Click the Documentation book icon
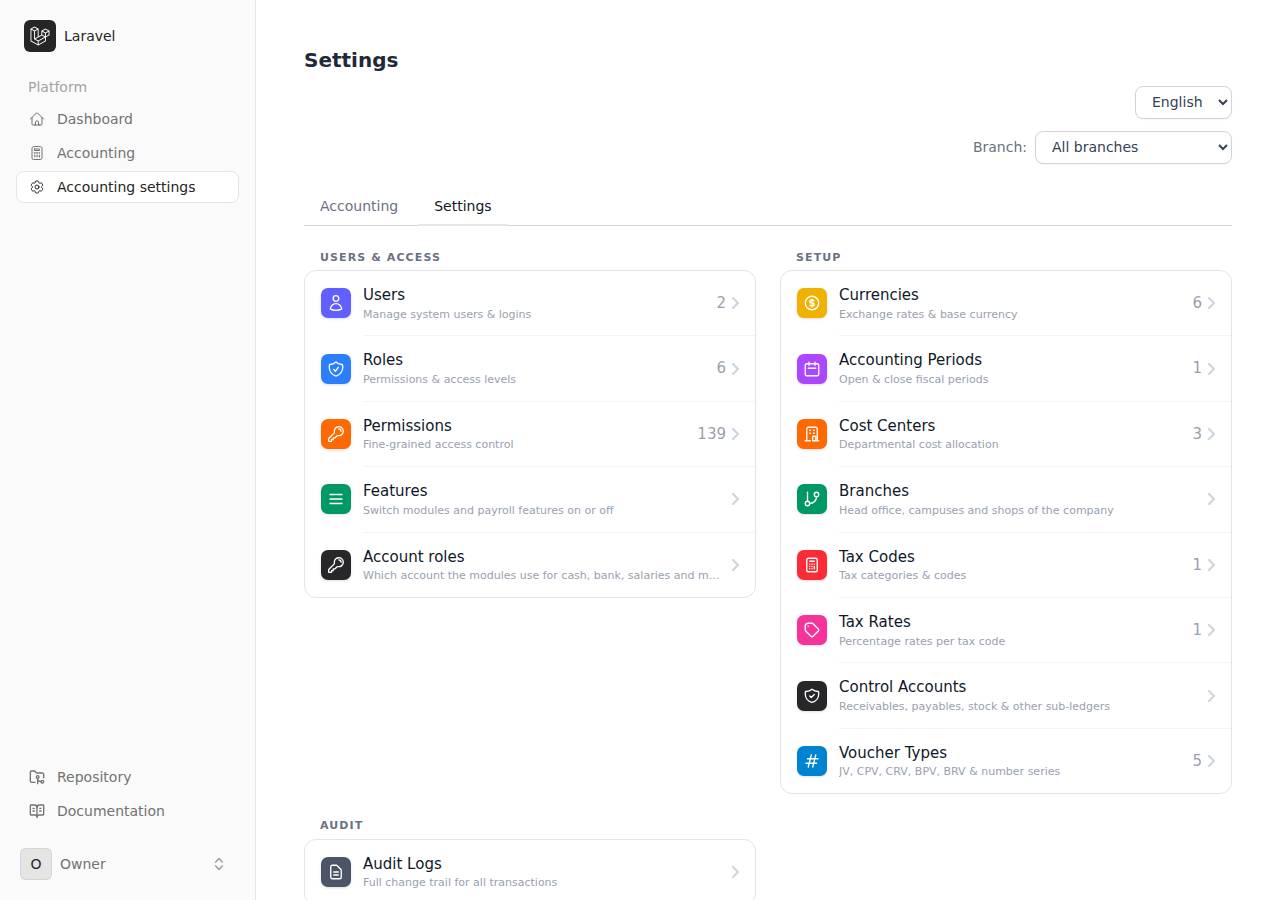 point(37,811)
